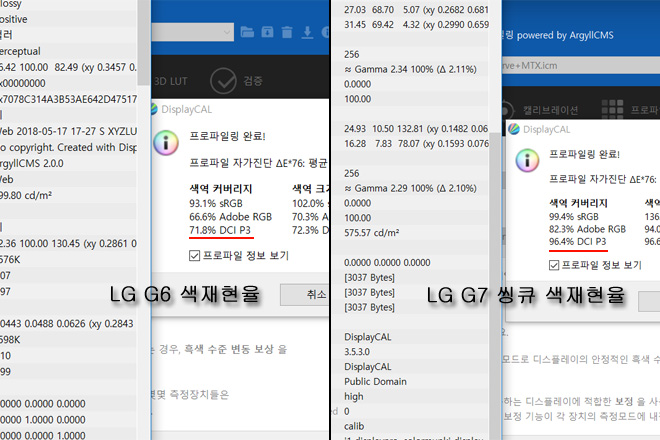Click scrollbar thumb of left profile info window
The width and height of the screenshot is (660, 440).
click(144, 42)
